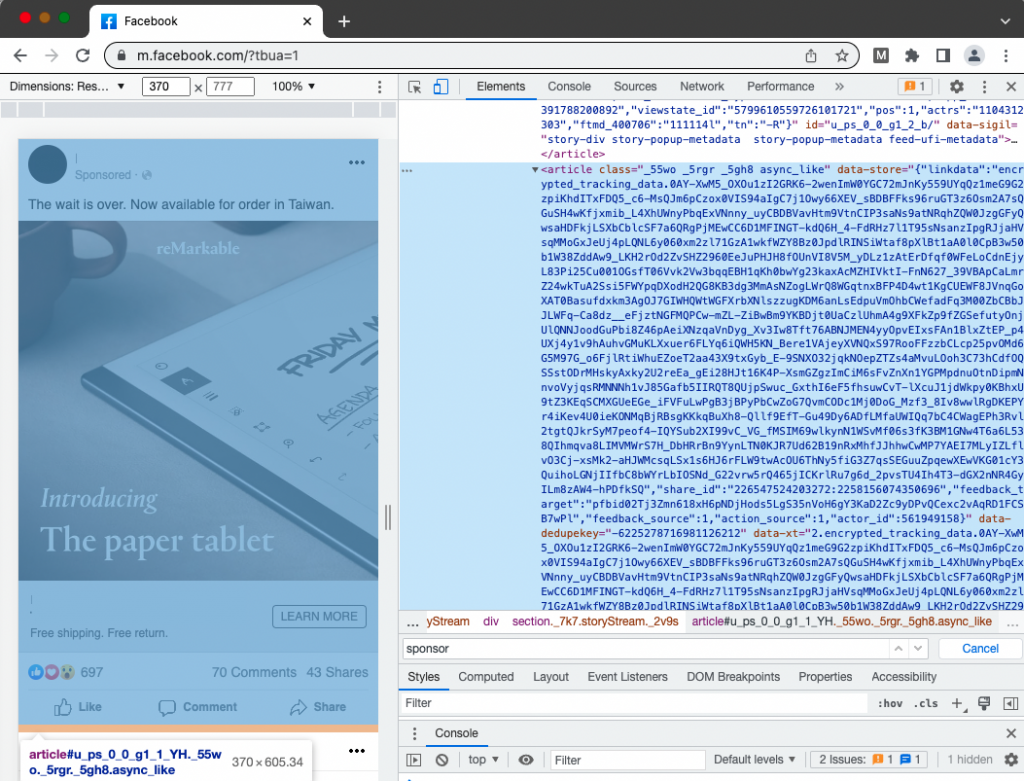Screen dimensions: 1024x781
Task: Click the ellipsis beside the selected article node
Action: pyautogui.click(x=407, y=170)
